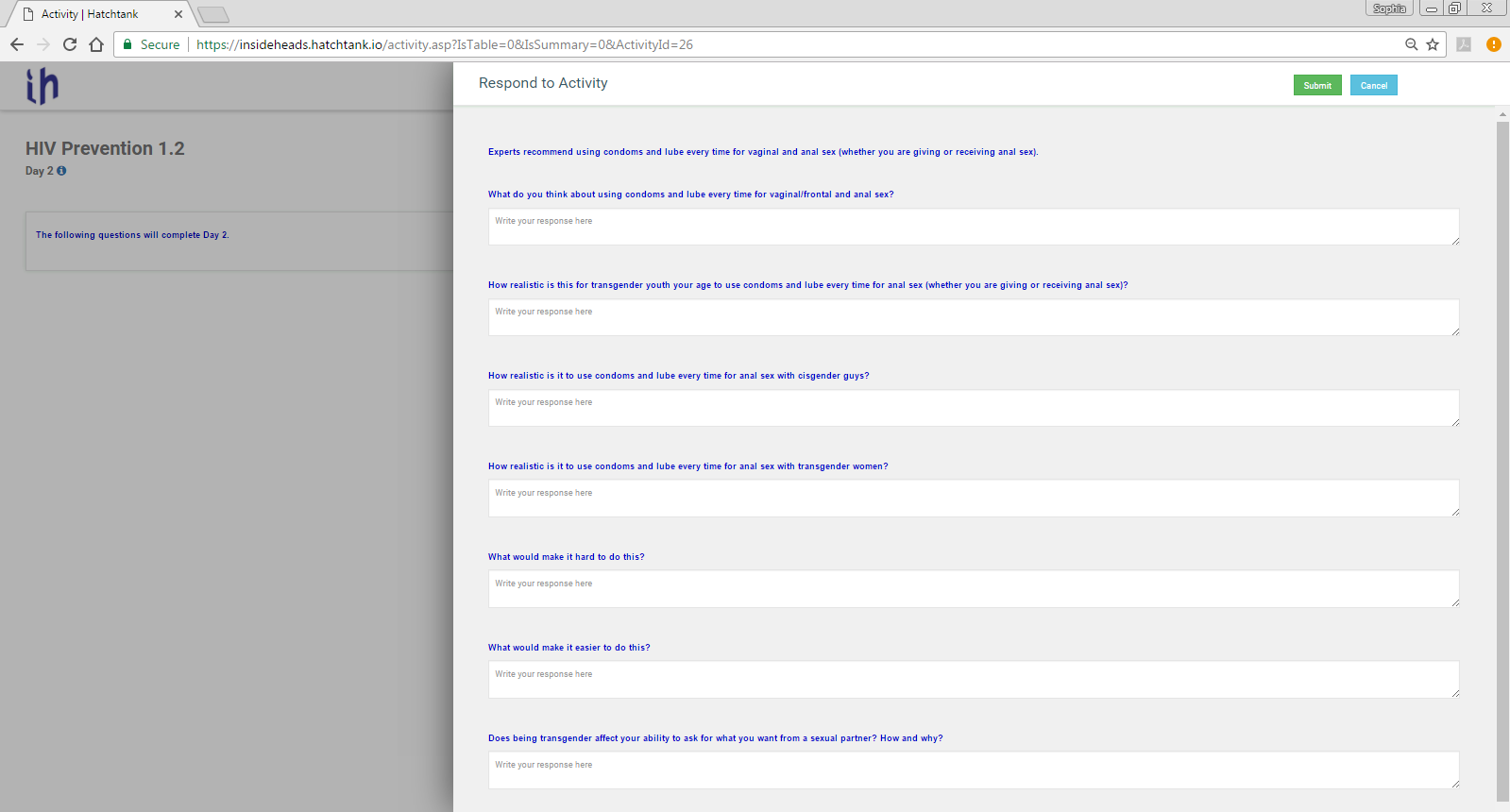This screenshot has width=1510, height=812.
Task: Click the 'What would make it hard' question text
Action: coord(567,557)
